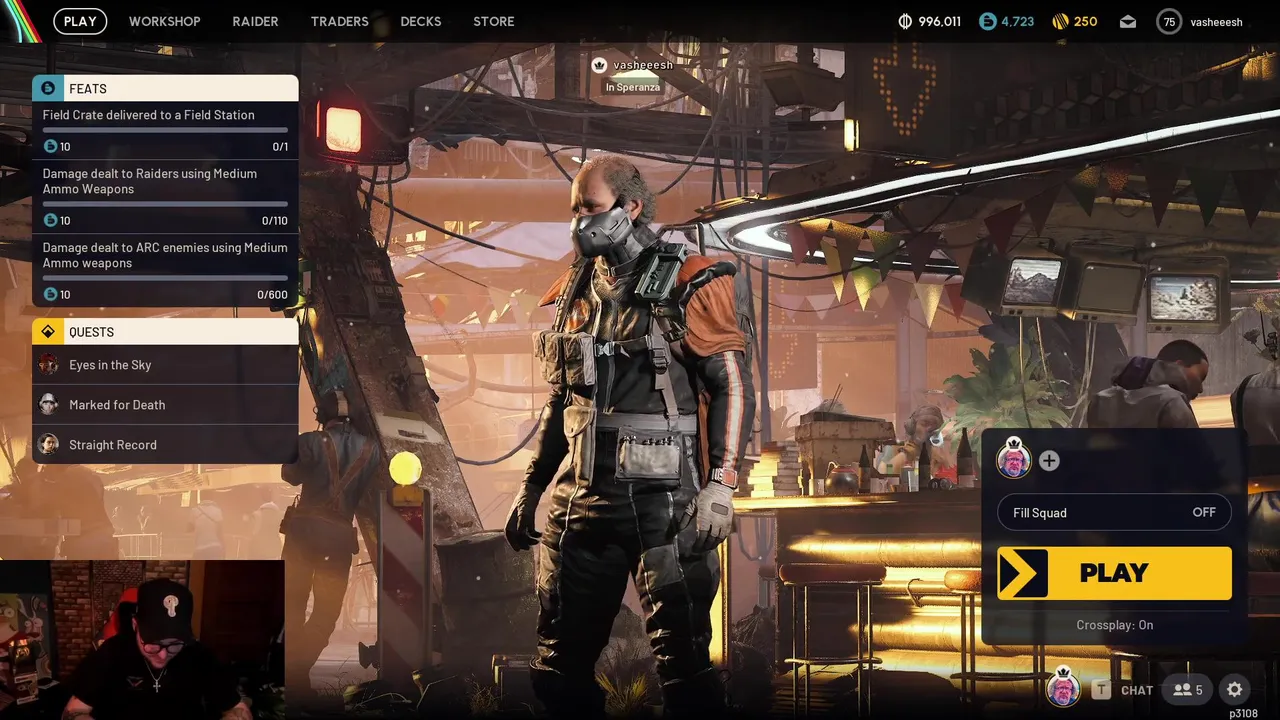Viewport: 1280px width, 720px height.
Task: Click the T chat key icon
Action: [x=1101, y=689]
